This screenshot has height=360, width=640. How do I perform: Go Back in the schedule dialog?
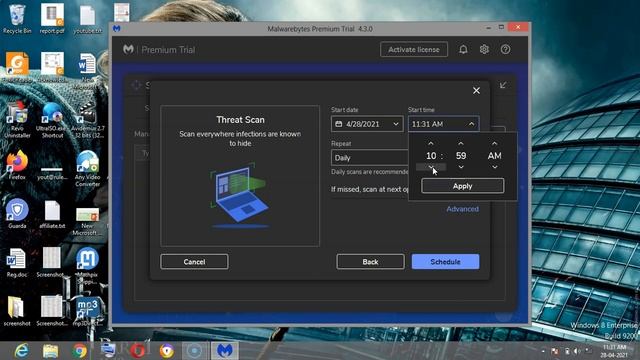(370, 262)
